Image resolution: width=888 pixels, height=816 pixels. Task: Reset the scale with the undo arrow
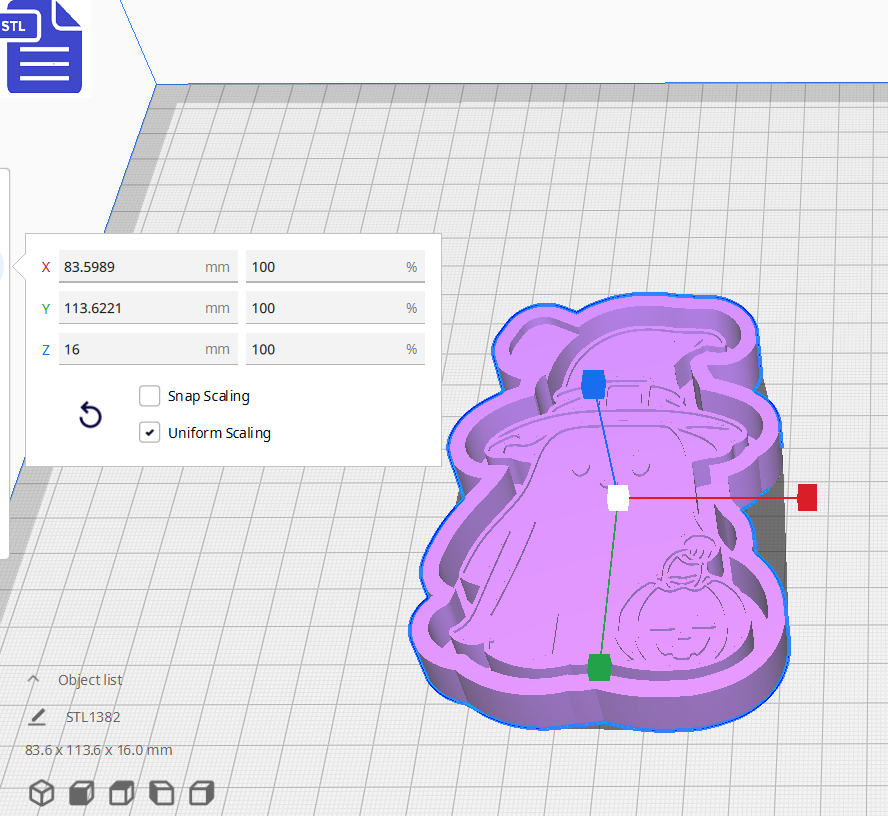tap(90, 415)
